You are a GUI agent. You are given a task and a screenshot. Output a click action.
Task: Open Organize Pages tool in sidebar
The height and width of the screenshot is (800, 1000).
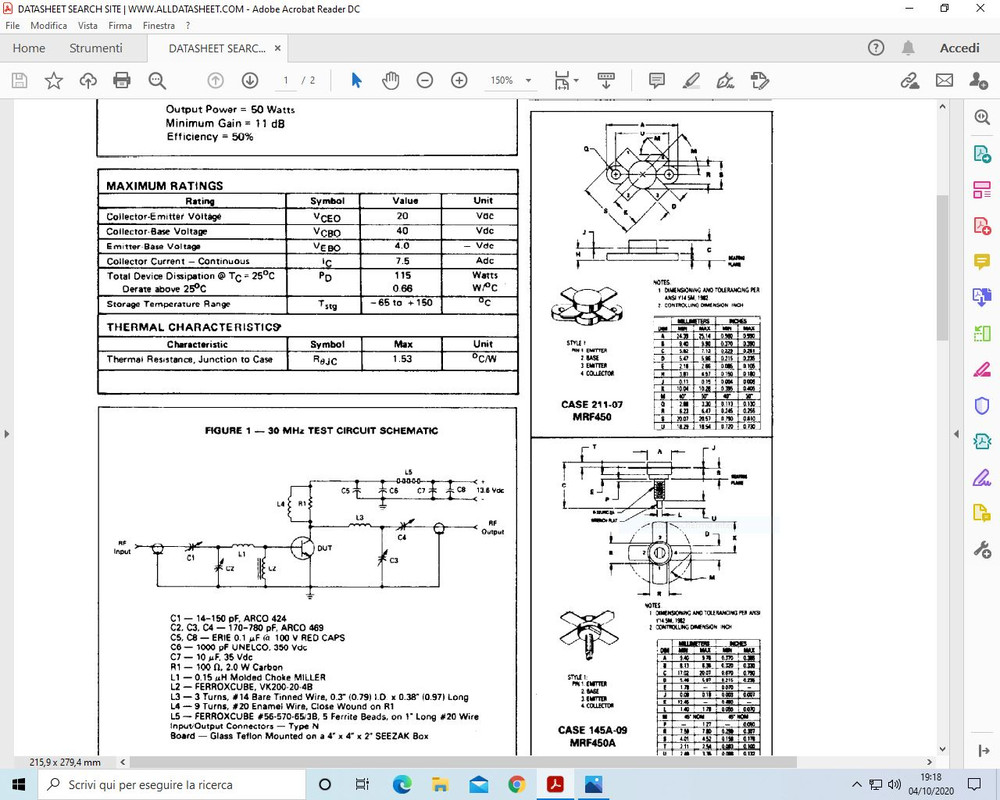coord(982,189)
